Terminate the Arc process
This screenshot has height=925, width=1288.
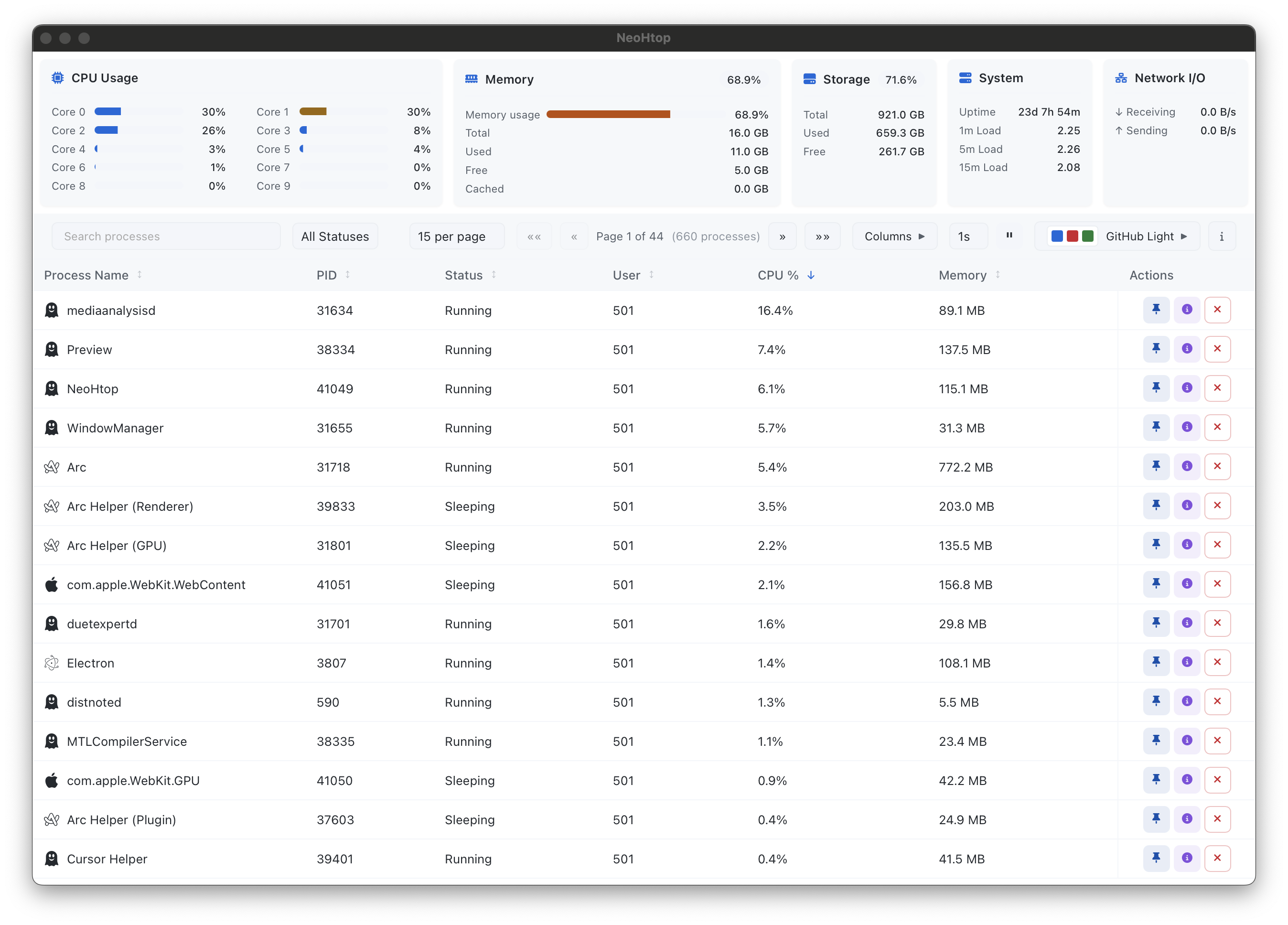pos(1217,467)
